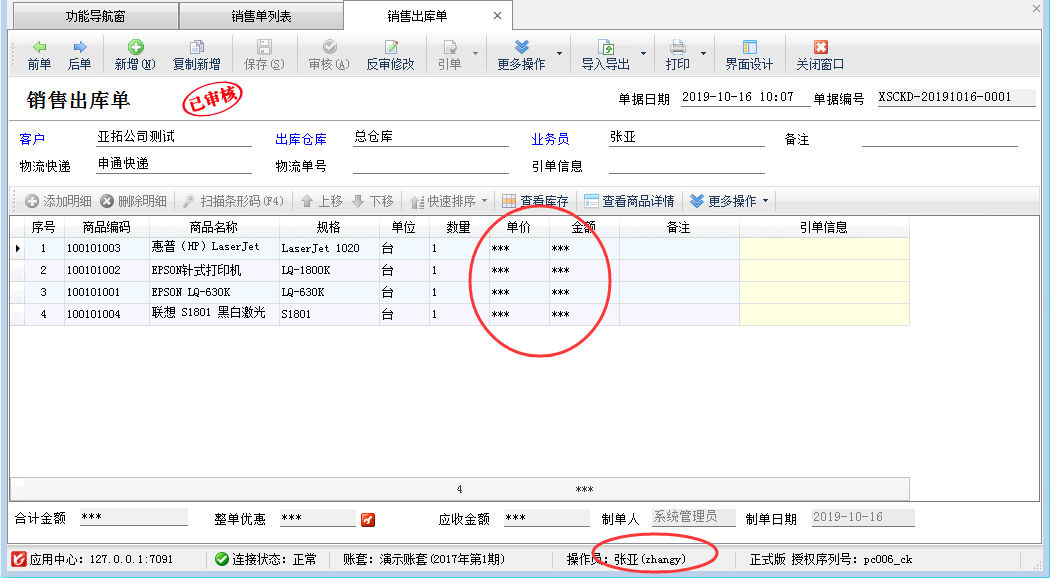Viewport: 1050px width, 578px height.
Task: Click the 客户 input field
Action: pyautogui.click(x=173, y=138)
